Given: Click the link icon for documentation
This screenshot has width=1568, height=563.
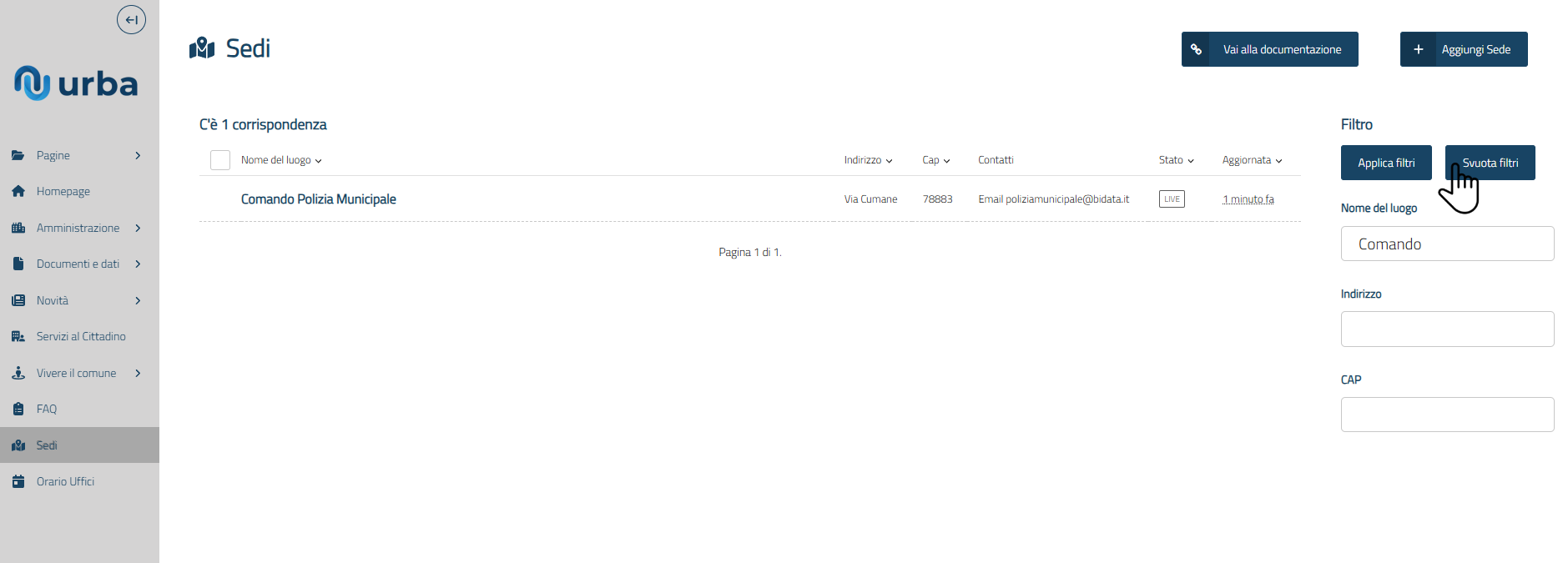Looking at the screenshot, I should (x=1196, y=49).
